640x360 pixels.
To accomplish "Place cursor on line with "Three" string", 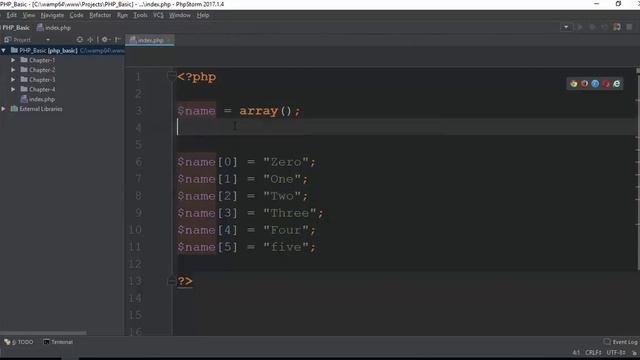I will click(x=250, y=213).
